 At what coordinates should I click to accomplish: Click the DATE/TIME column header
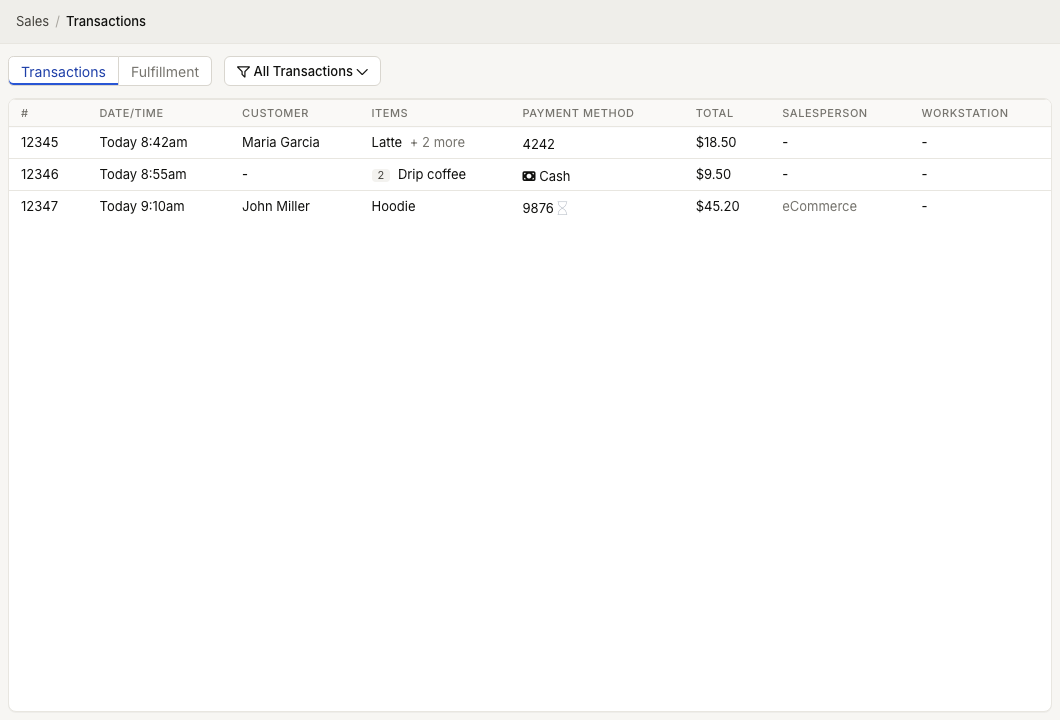click(x=131, y=114)
